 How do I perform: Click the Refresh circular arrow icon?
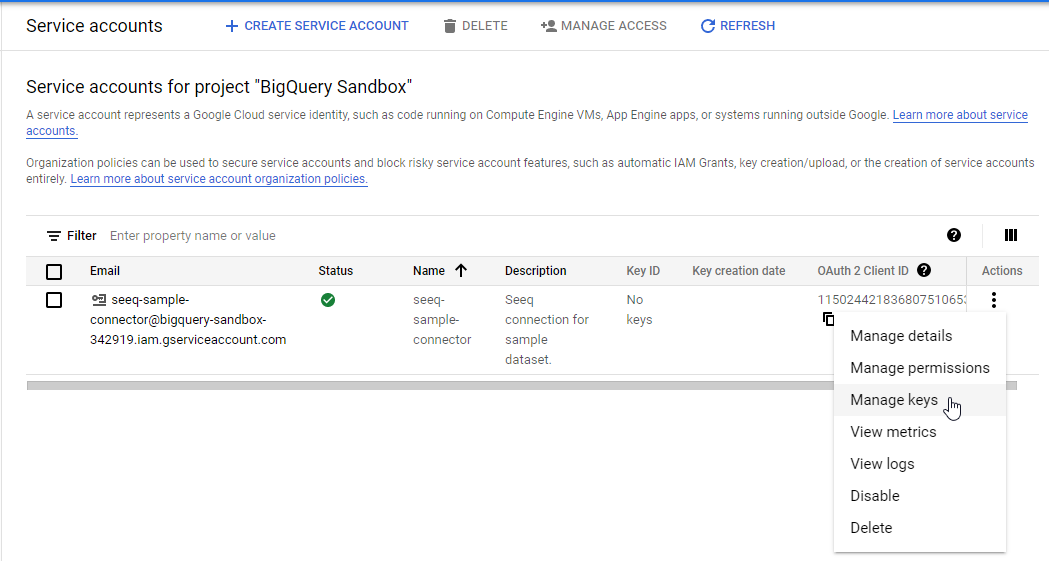click(708, 26)
